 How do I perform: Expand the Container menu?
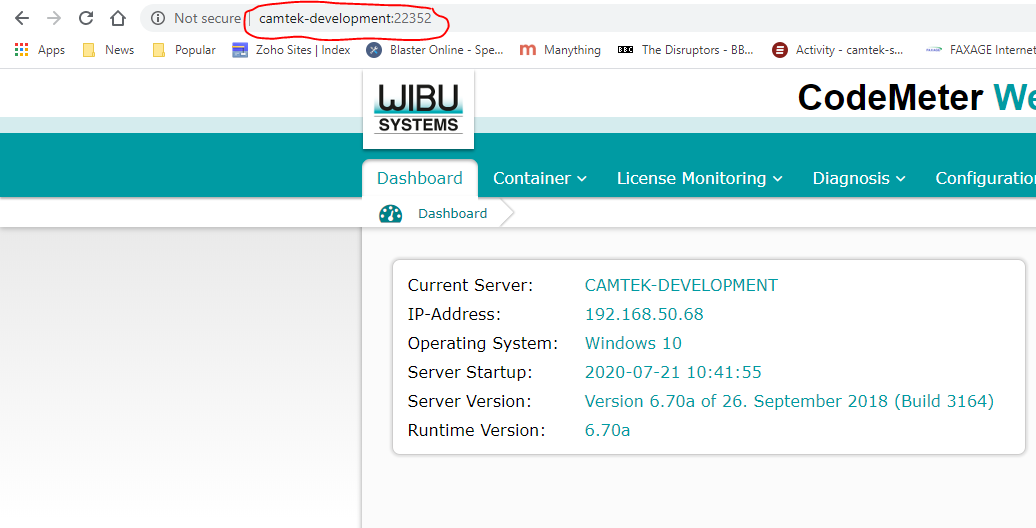[540, 178]
